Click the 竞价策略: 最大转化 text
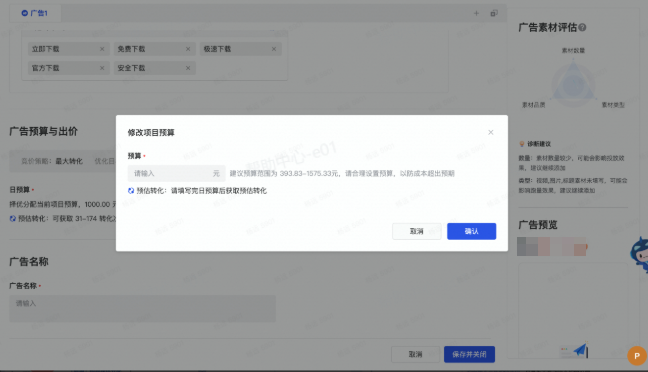648x372 pixels. [52, 161]
